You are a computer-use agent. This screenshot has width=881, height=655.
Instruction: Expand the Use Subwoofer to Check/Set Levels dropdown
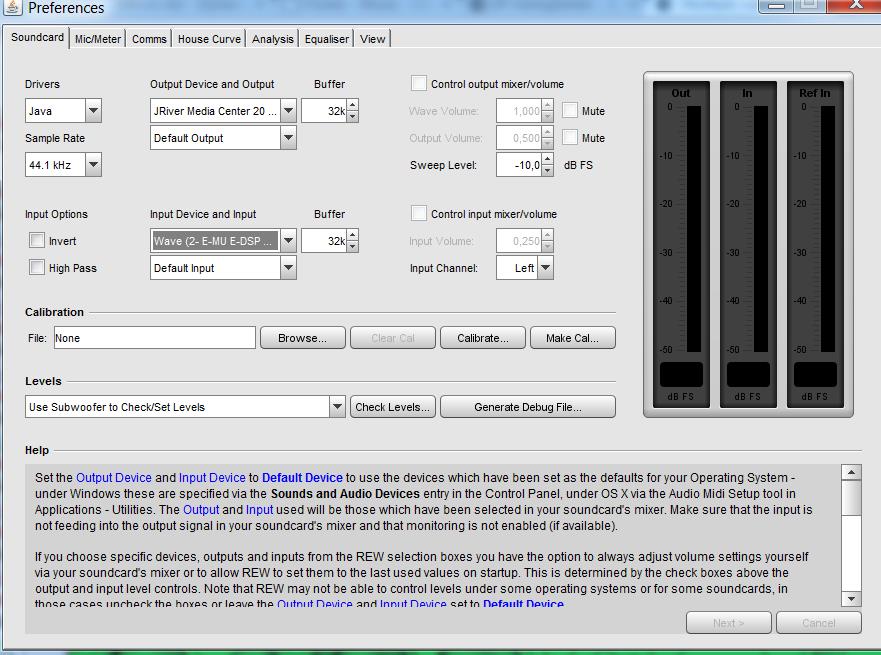(337, 407)
